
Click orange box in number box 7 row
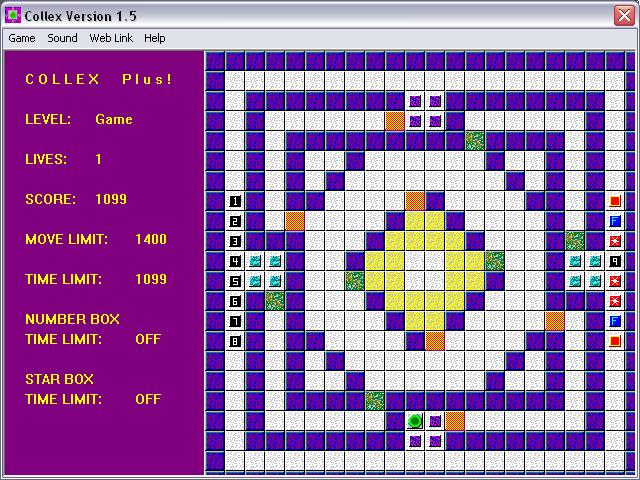[555, 321]
